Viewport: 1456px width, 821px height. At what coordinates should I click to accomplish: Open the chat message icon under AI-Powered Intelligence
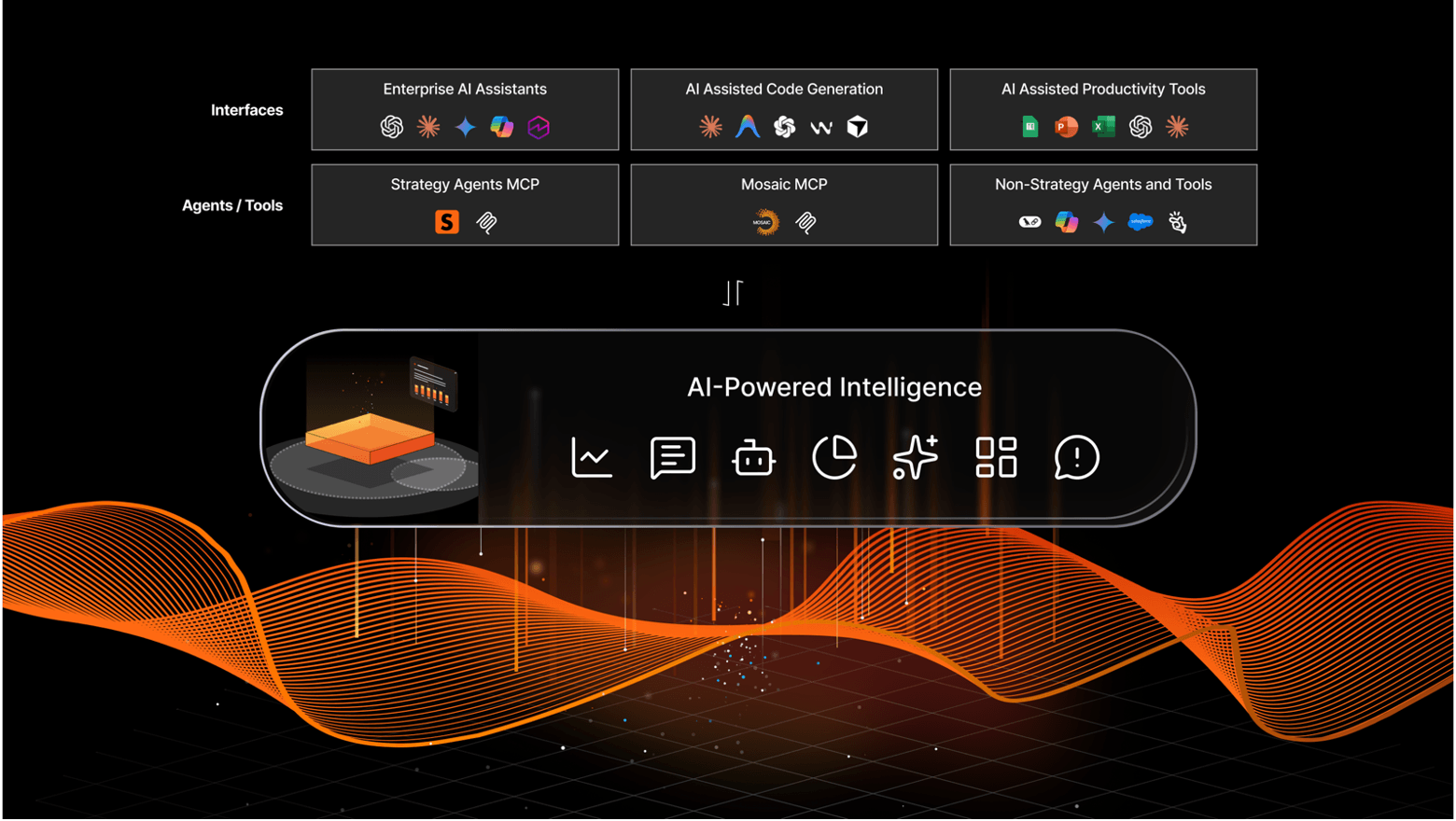(x=672, y=458)
